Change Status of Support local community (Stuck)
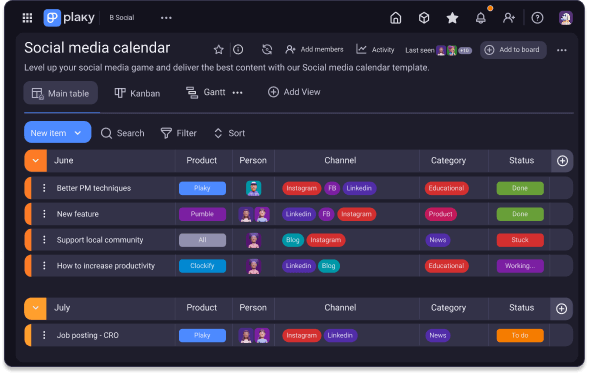This screenshot has width=589, height=374. point(520,240)
